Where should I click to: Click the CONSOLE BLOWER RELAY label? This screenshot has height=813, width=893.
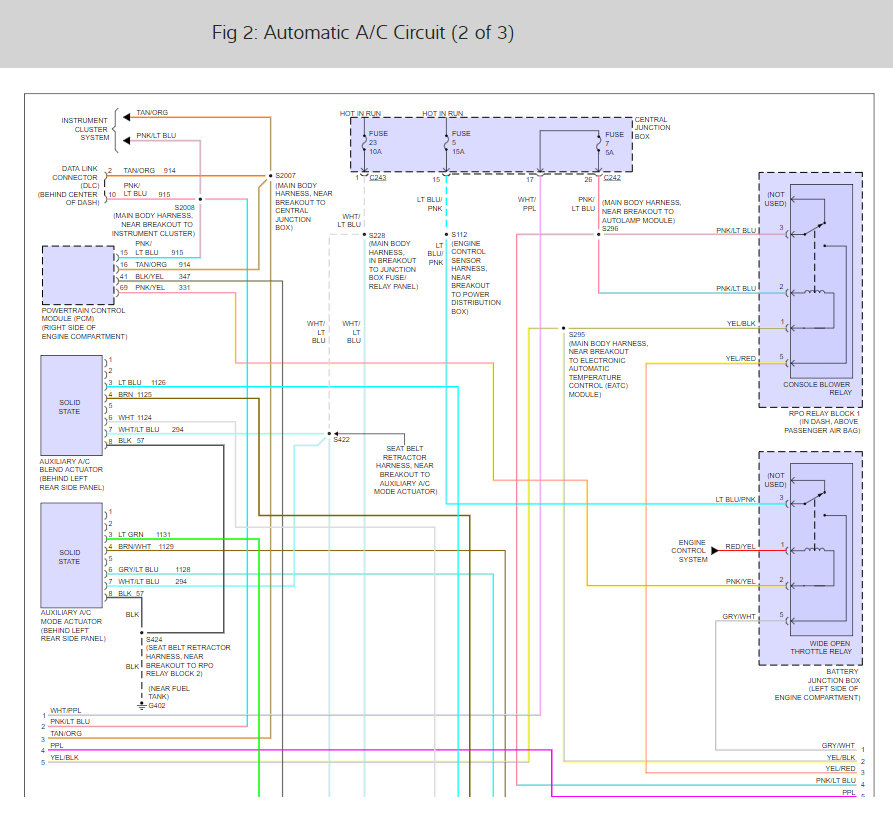(817, 388)
